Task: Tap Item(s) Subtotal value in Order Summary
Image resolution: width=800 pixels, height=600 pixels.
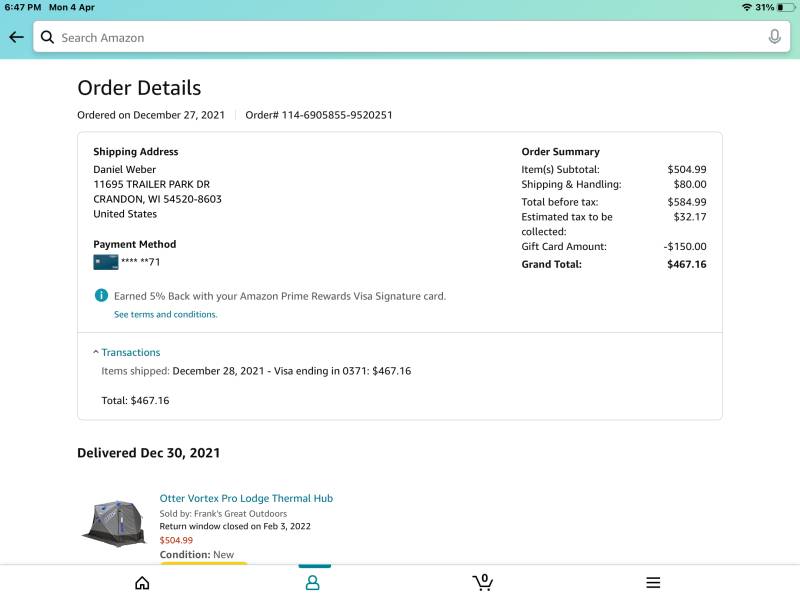Action: click(687, 169)
